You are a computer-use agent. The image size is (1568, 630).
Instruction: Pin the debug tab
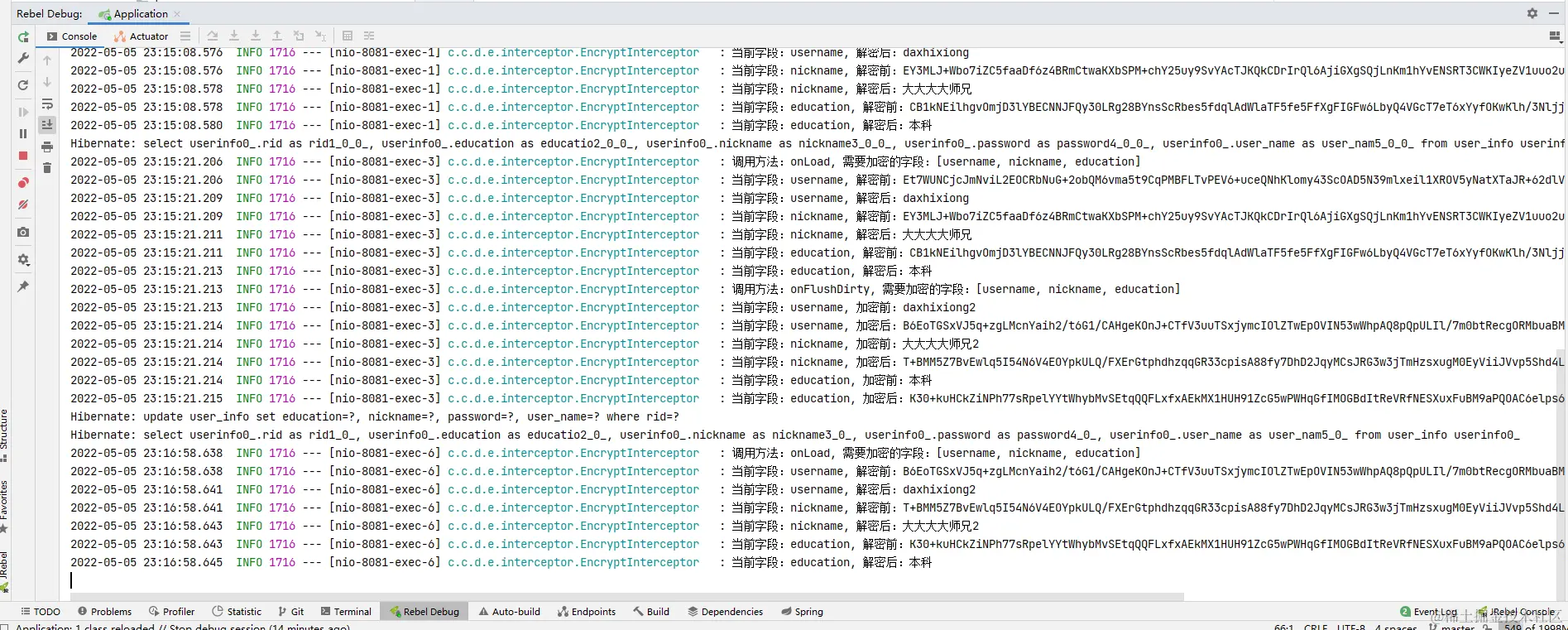pyautogui.click(x=23, y=286)
